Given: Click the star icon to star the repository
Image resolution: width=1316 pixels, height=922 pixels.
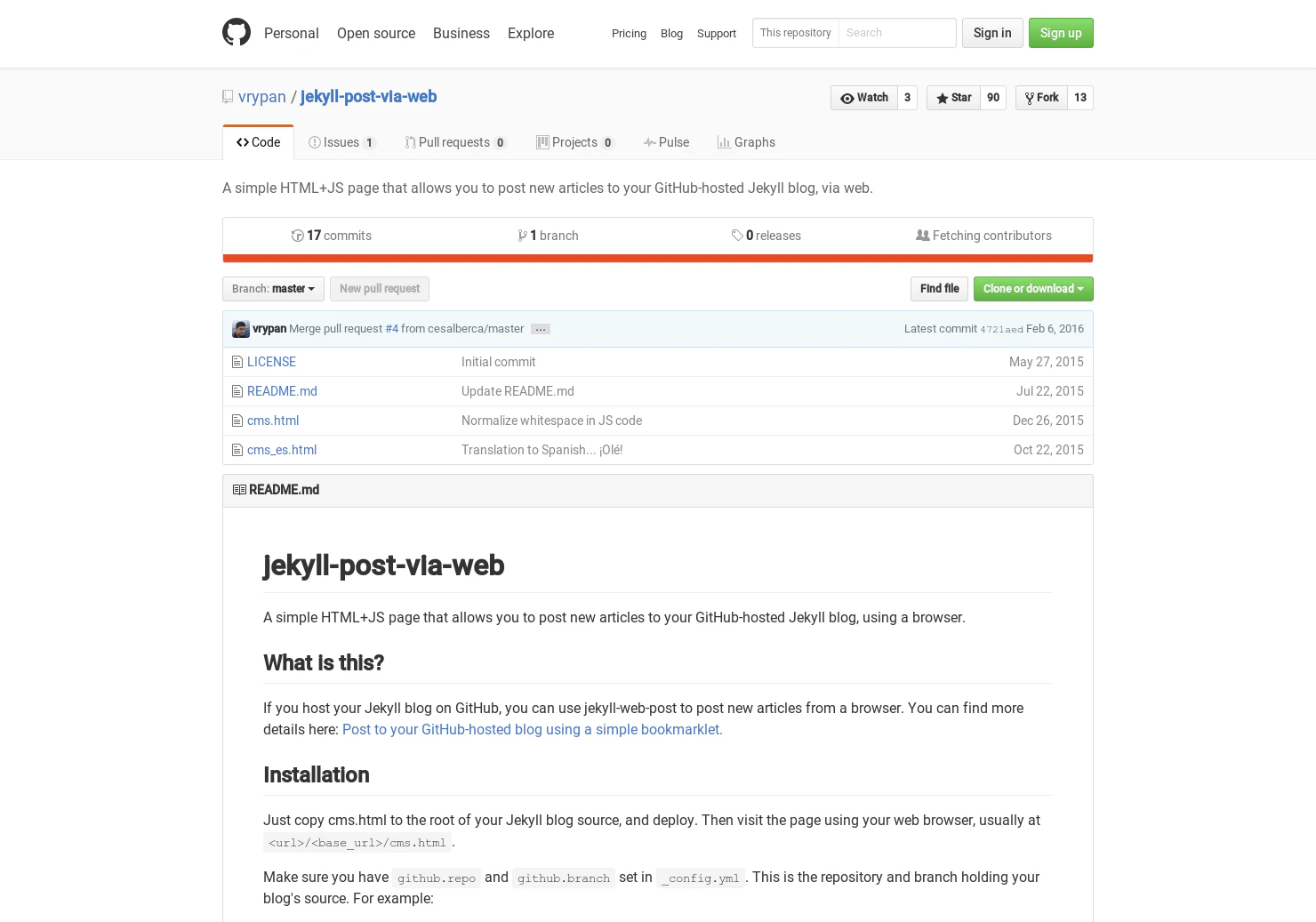Looking at the screenshot, I should (943, 98).
